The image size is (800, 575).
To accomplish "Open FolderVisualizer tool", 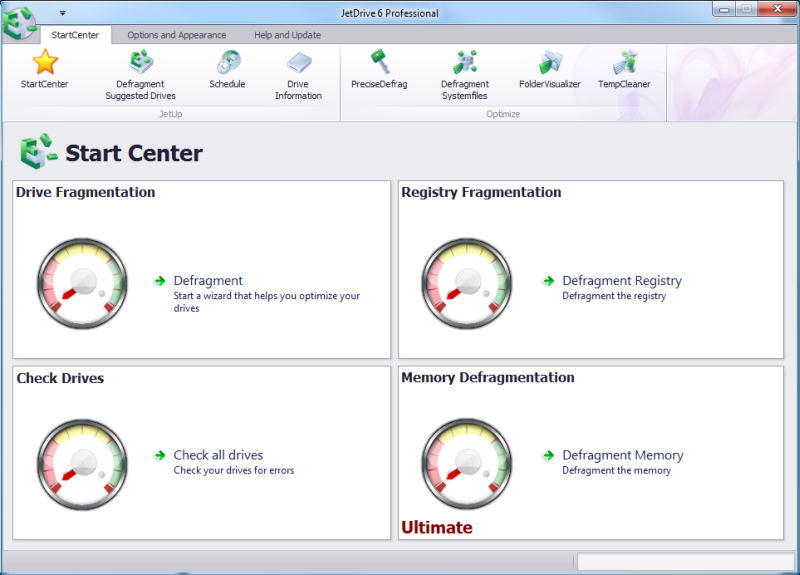I will tap(549, 70).
